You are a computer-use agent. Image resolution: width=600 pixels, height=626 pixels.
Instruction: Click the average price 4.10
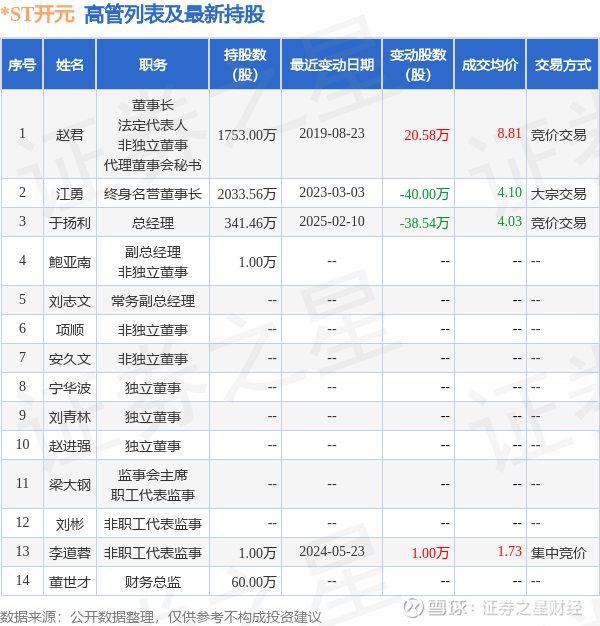(509, 192)
